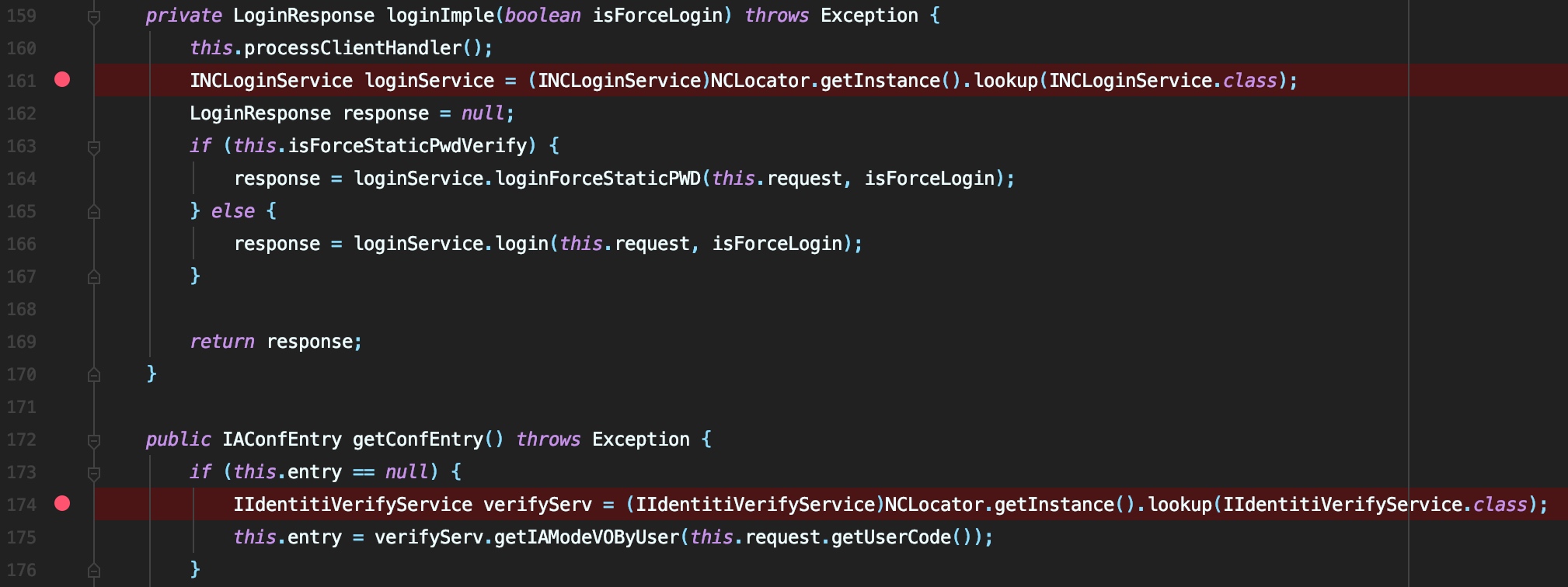This screenshot has width=1568, height=587.
Task: Click line number 160 in the gutter
Action: [x=22, y=48]
